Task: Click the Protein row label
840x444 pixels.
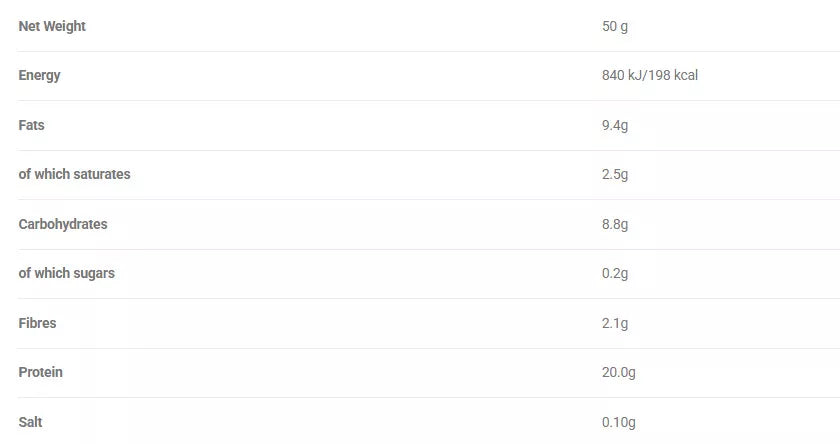Action: (x=41, y=372)
